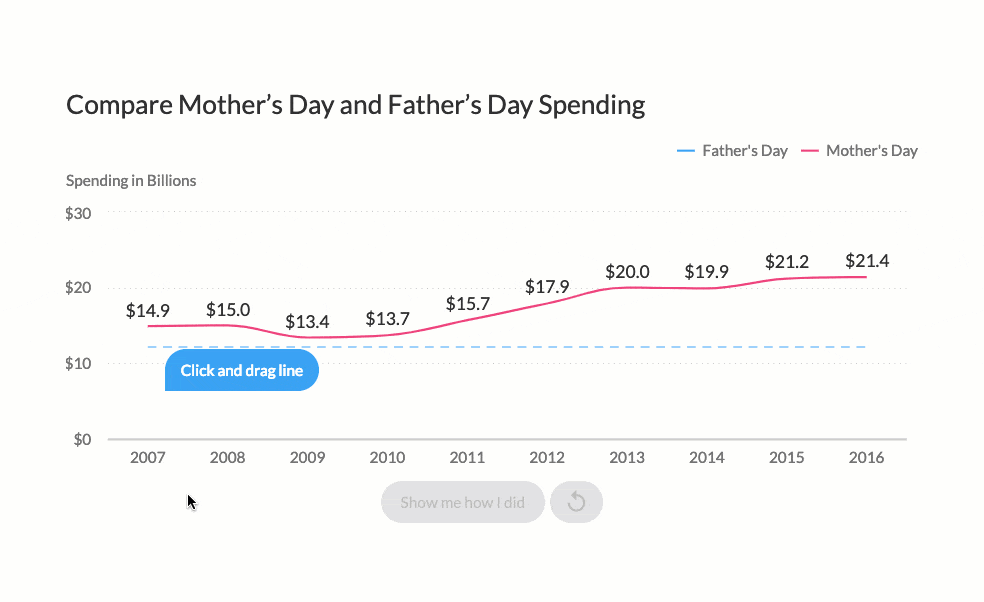Click the $15.0 data label for 2008

228,310
